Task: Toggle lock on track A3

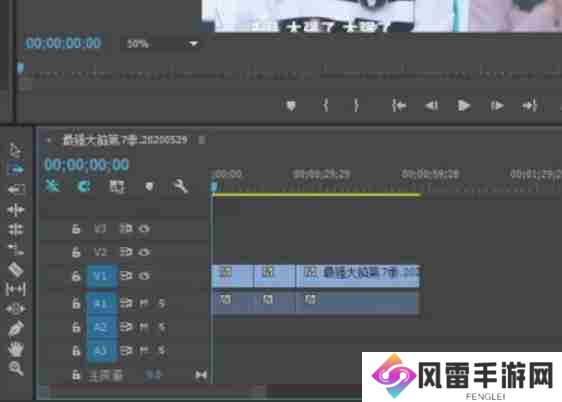Action: click(76, 350)
